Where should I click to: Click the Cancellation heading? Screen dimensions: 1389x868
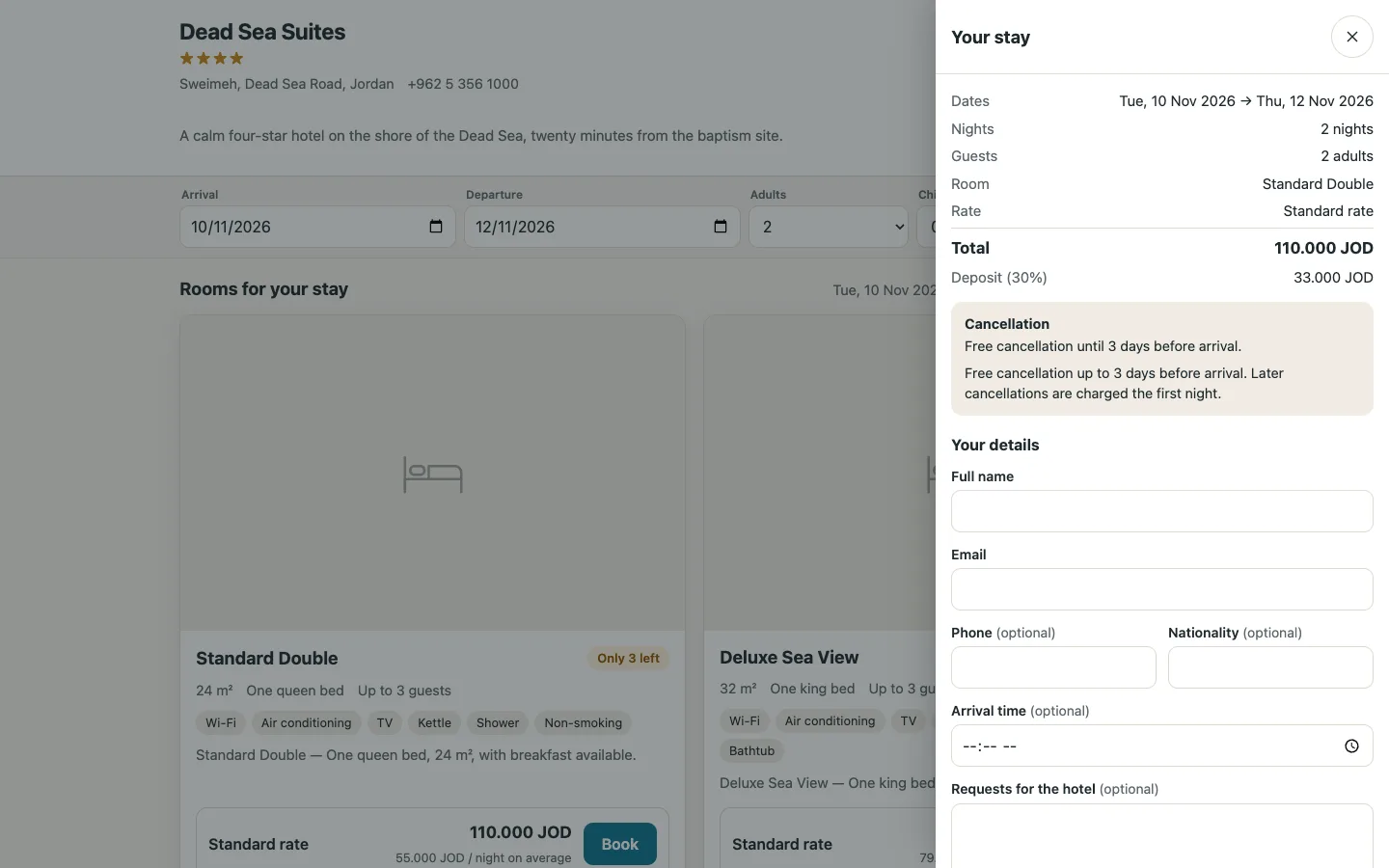click(1007, 324)
